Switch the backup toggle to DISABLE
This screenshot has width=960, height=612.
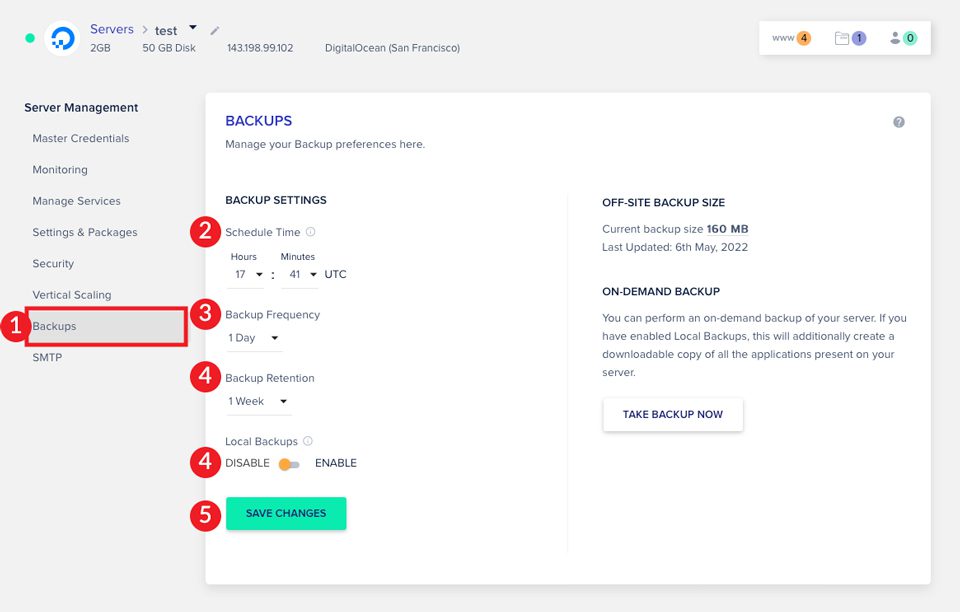click(282, 463)
